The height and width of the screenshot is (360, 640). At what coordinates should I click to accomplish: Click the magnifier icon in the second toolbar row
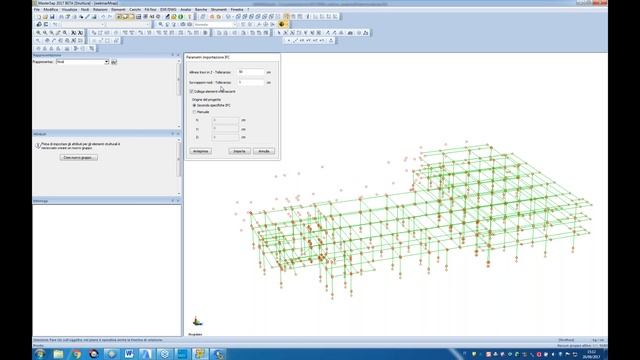160,24
